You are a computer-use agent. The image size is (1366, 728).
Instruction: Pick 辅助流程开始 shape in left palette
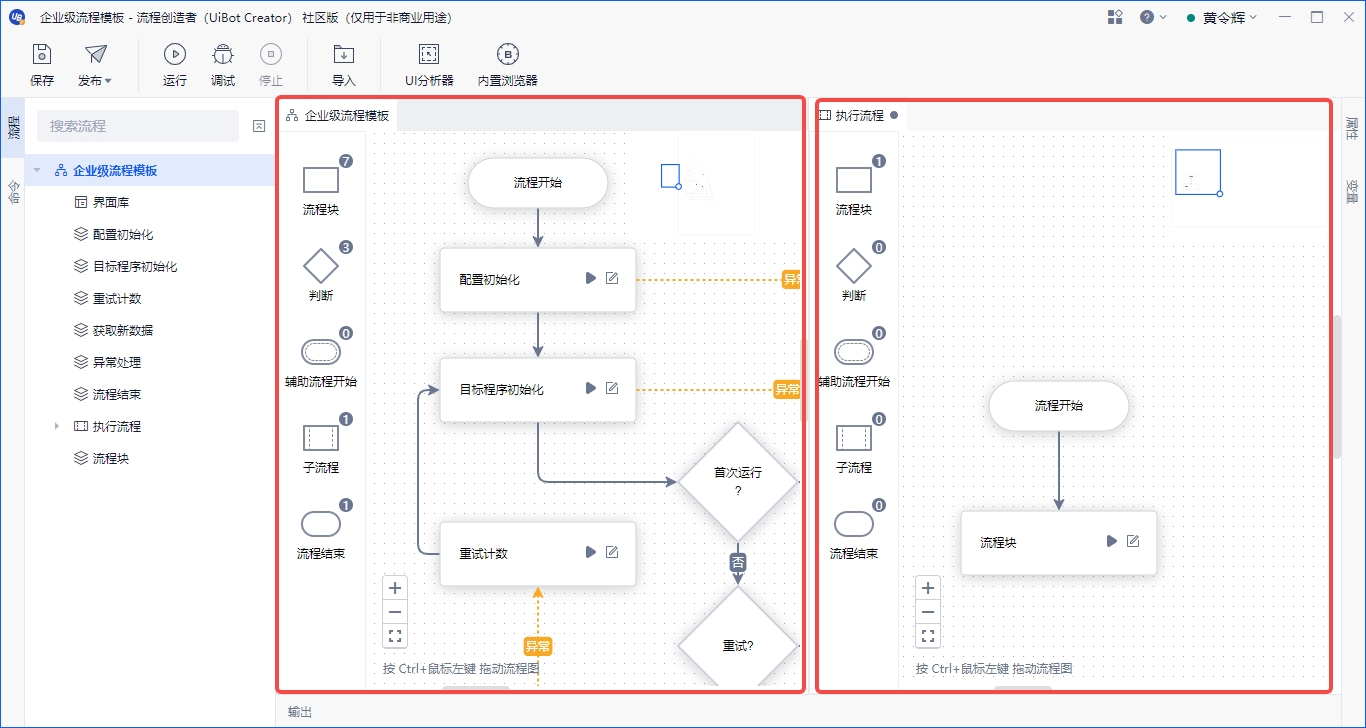pos(321,352)
